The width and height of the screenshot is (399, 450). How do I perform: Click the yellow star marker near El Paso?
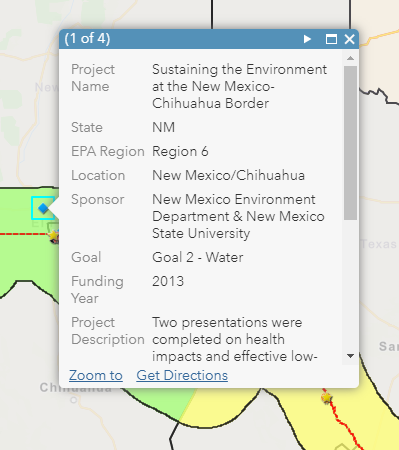point(54,236)
